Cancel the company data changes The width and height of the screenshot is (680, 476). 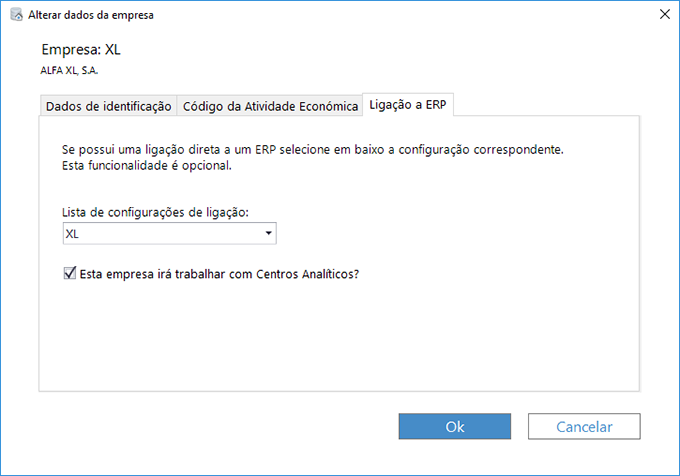584,427
